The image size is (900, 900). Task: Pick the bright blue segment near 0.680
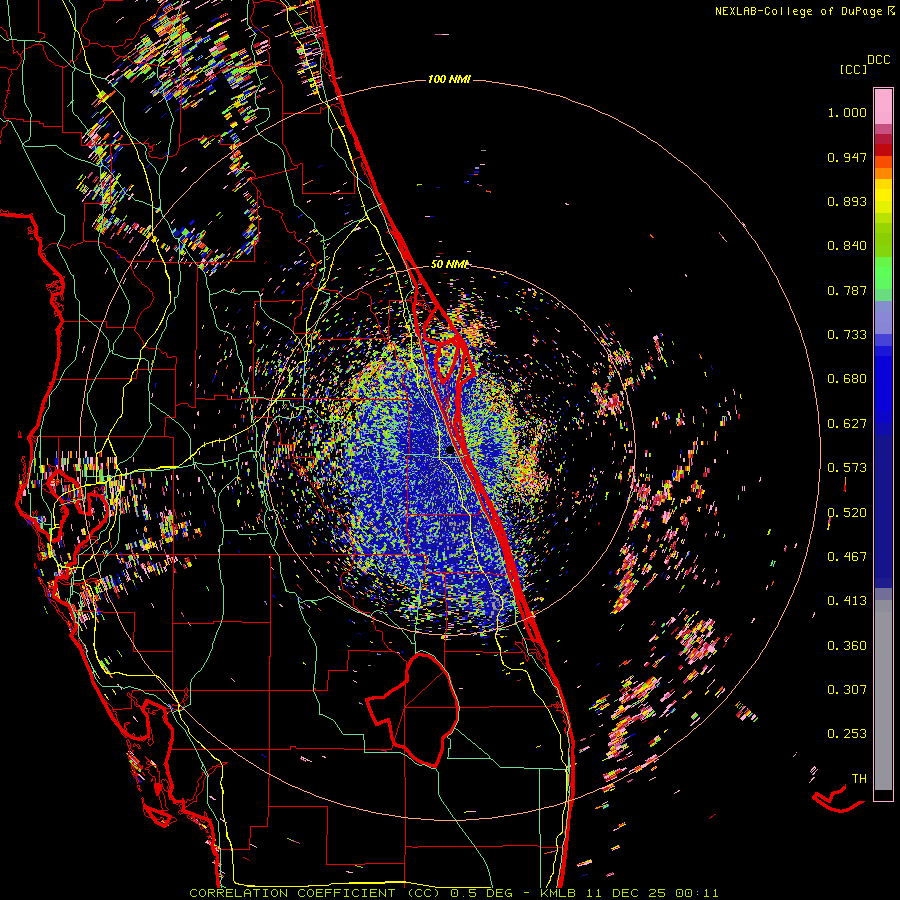pos(883,385)
